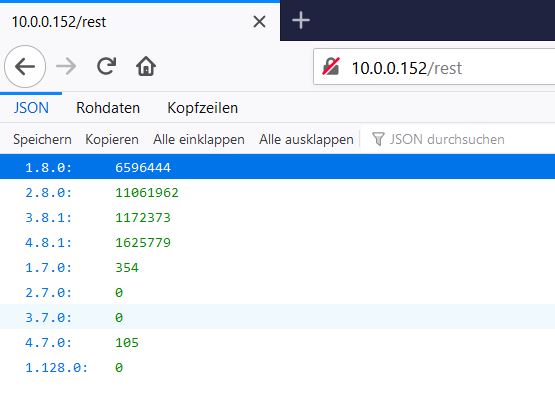555x399 pixels.
Task: Open a new tab with plus icon
Action: tap(301, 20)
